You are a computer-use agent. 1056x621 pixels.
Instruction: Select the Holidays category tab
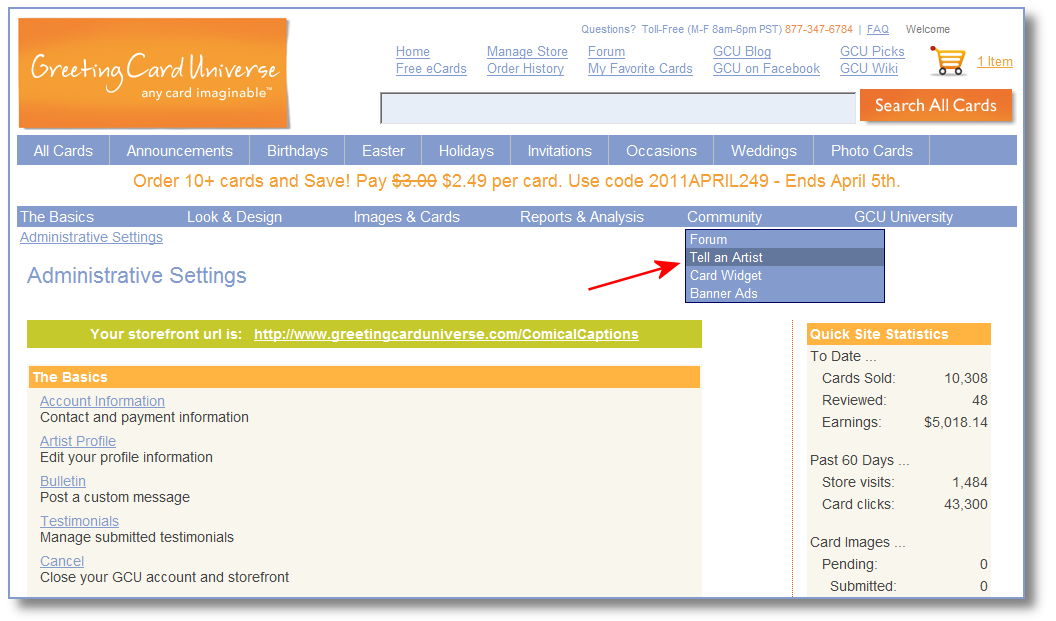[466, 151]
